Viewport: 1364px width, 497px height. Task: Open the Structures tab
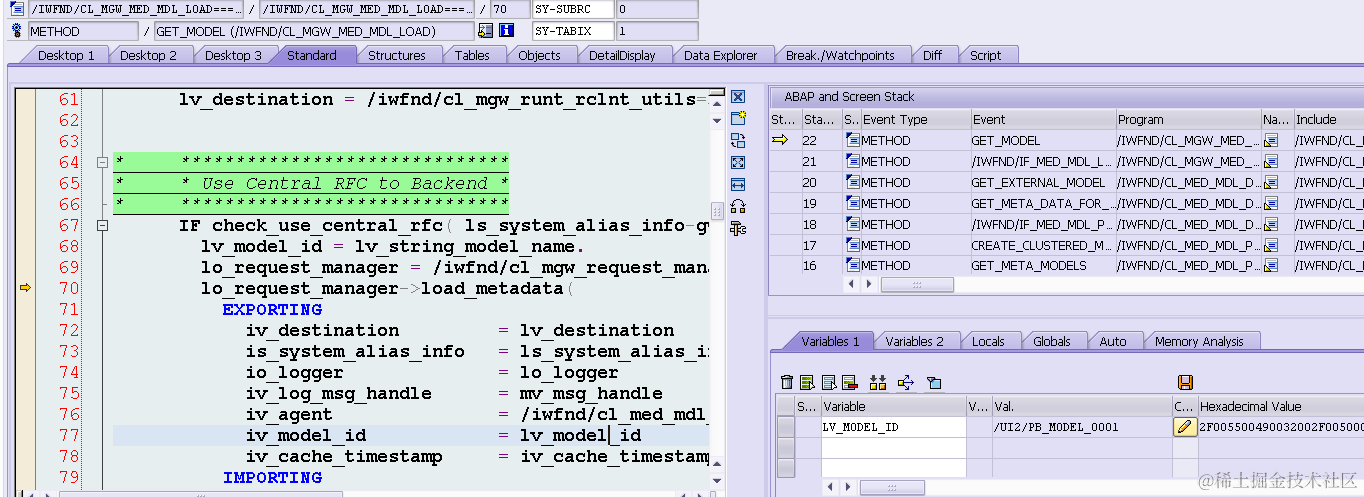point(397,55)
